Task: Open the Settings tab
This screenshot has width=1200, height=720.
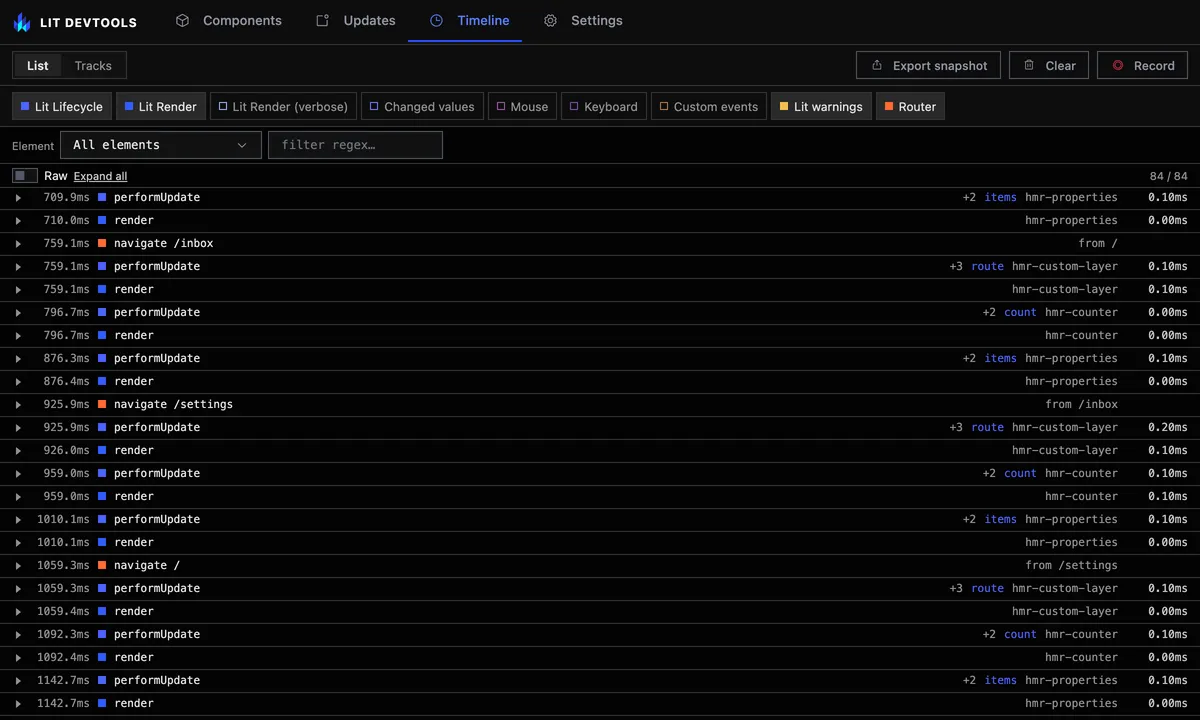Action: click(583, 20)
